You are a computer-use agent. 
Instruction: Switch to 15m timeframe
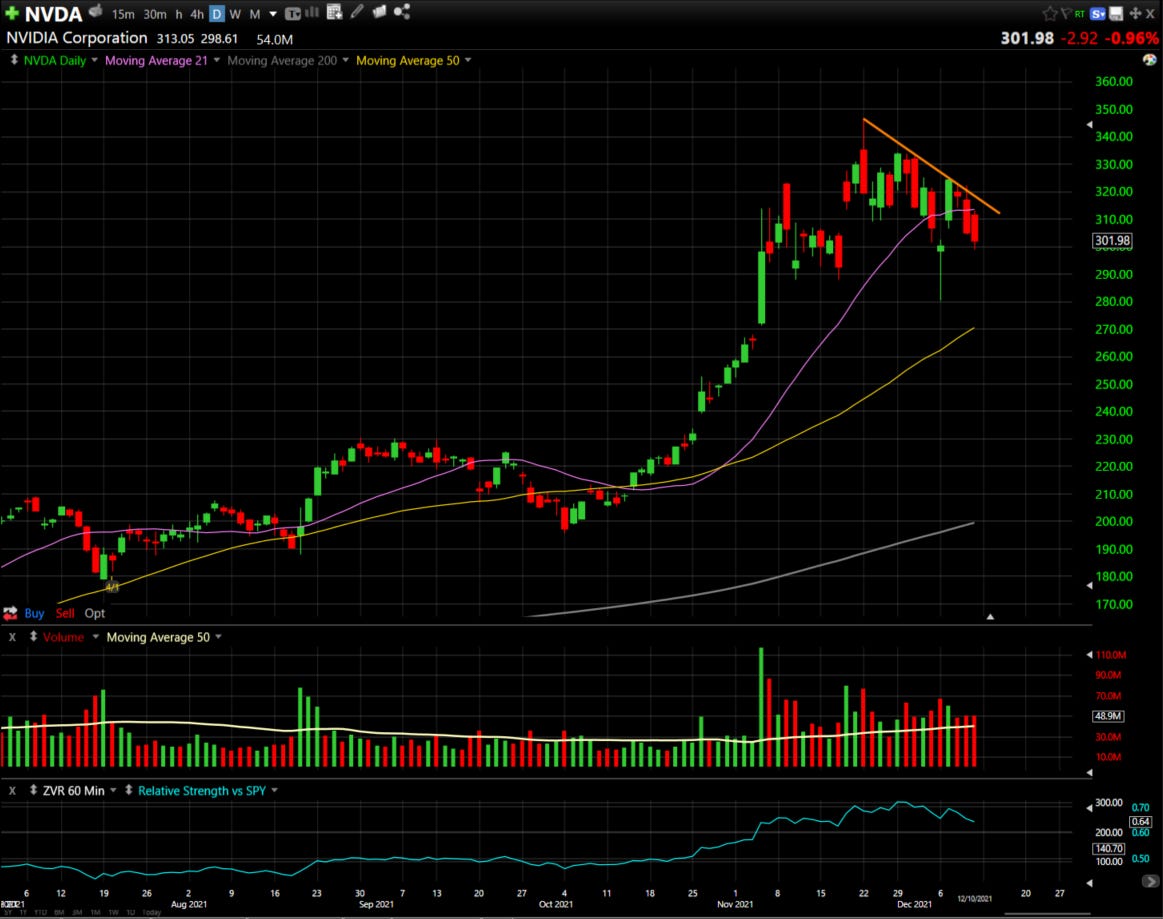click(x=123, y=14)
